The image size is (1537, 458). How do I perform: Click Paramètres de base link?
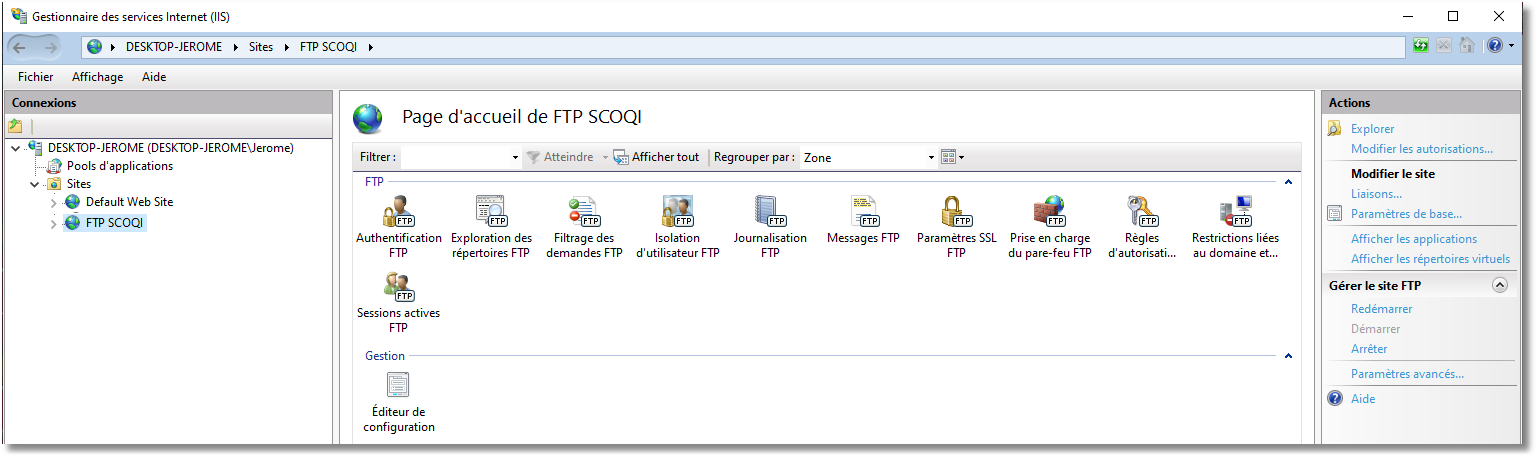click(1406, 214)
